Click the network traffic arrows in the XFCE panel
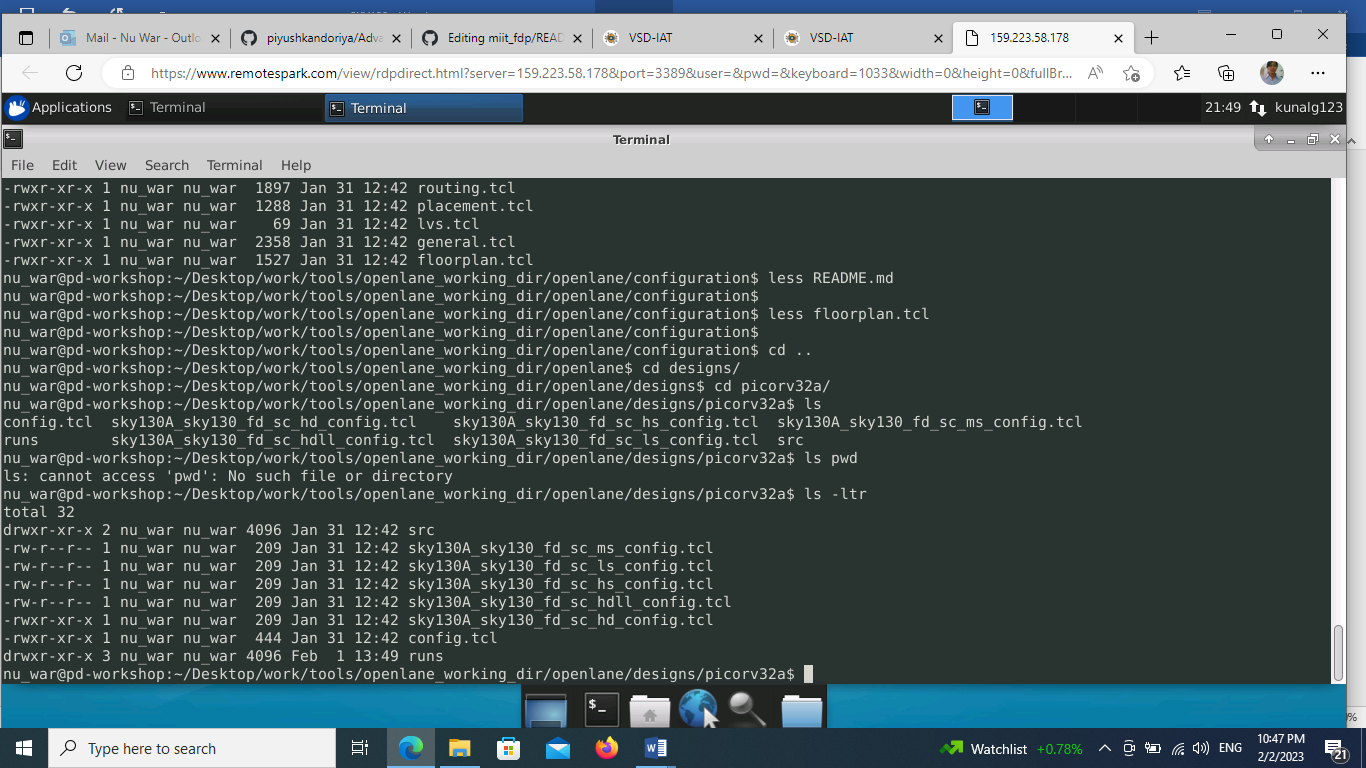Viewport: 1366px width, 768px height. [1257, 107]
